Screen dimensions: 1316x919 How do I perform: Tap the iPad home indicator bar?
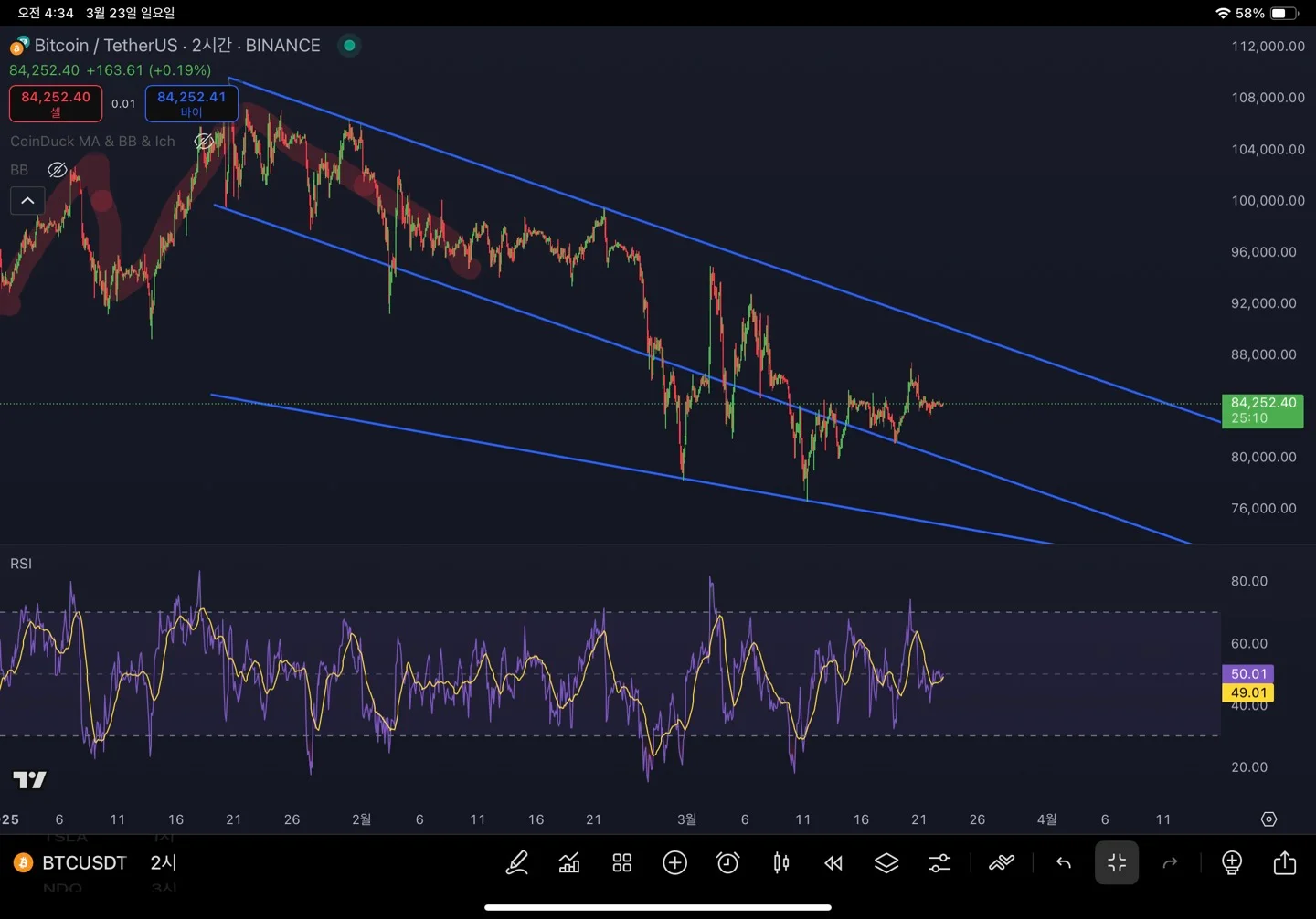[658, 907]
